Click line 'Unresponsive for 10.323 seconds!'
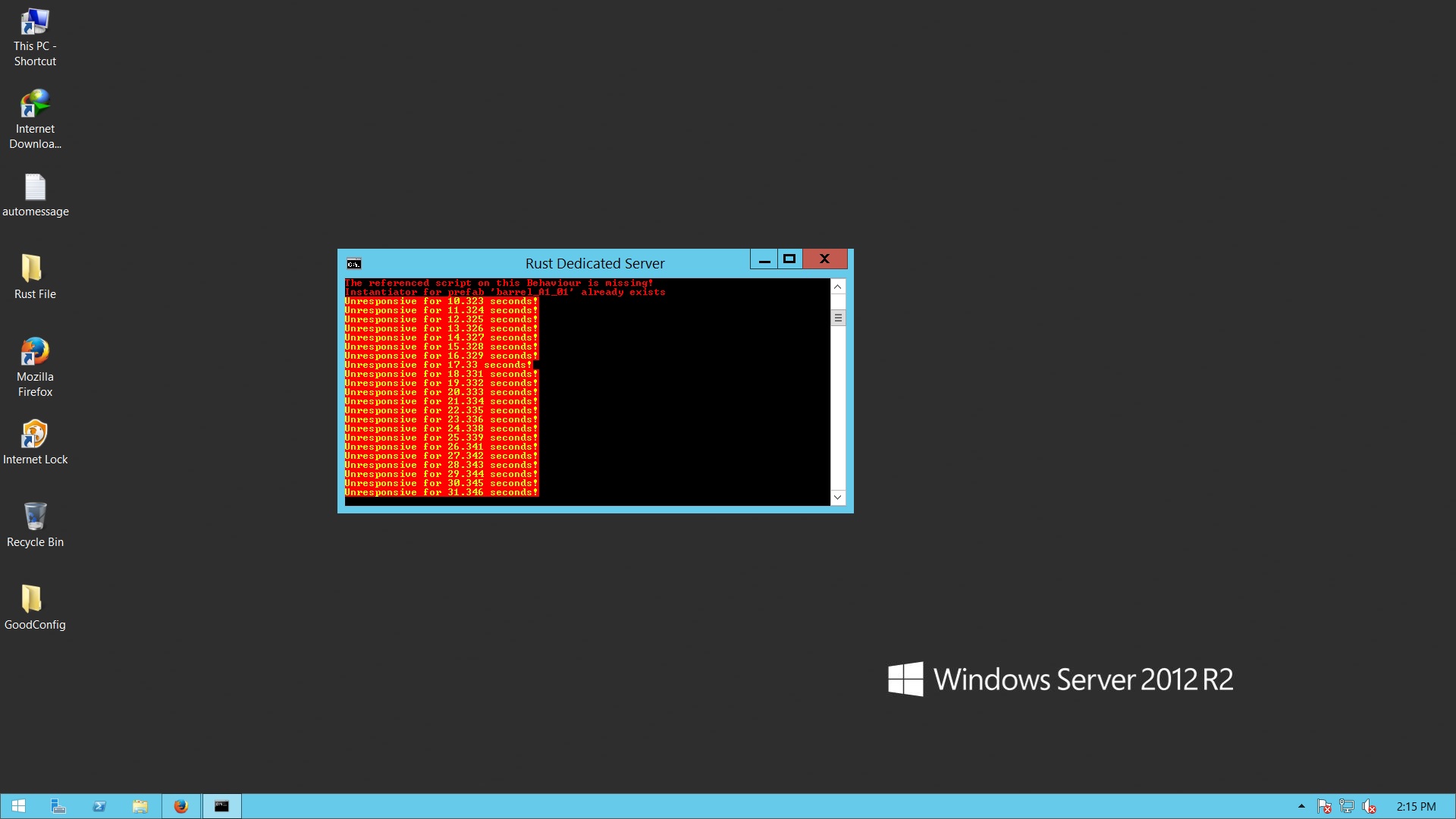 (x=441, y=301)
